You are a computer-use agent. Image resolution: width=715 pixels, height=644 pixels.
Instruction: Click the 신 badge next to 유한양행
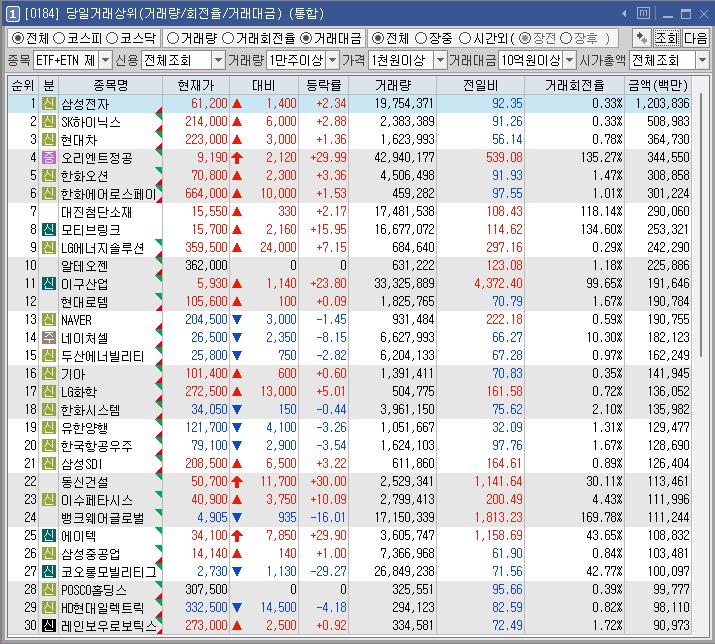tap(49, 427)
